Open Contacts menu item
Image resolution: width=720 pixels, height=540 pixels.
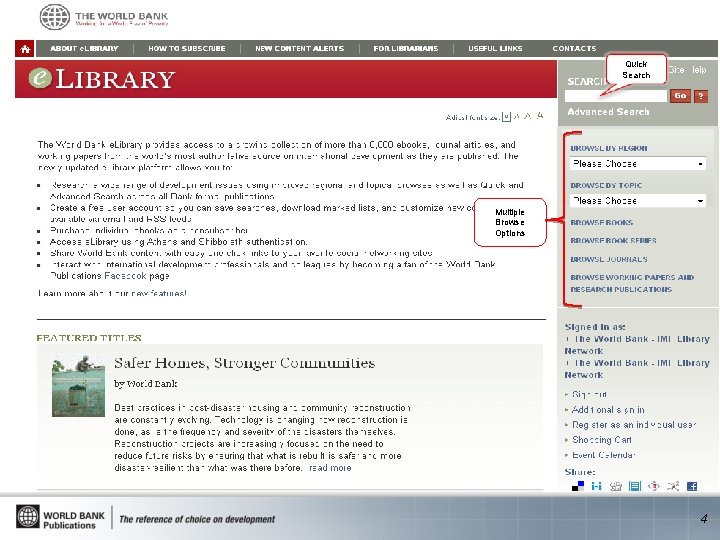(x=574, y=49)
